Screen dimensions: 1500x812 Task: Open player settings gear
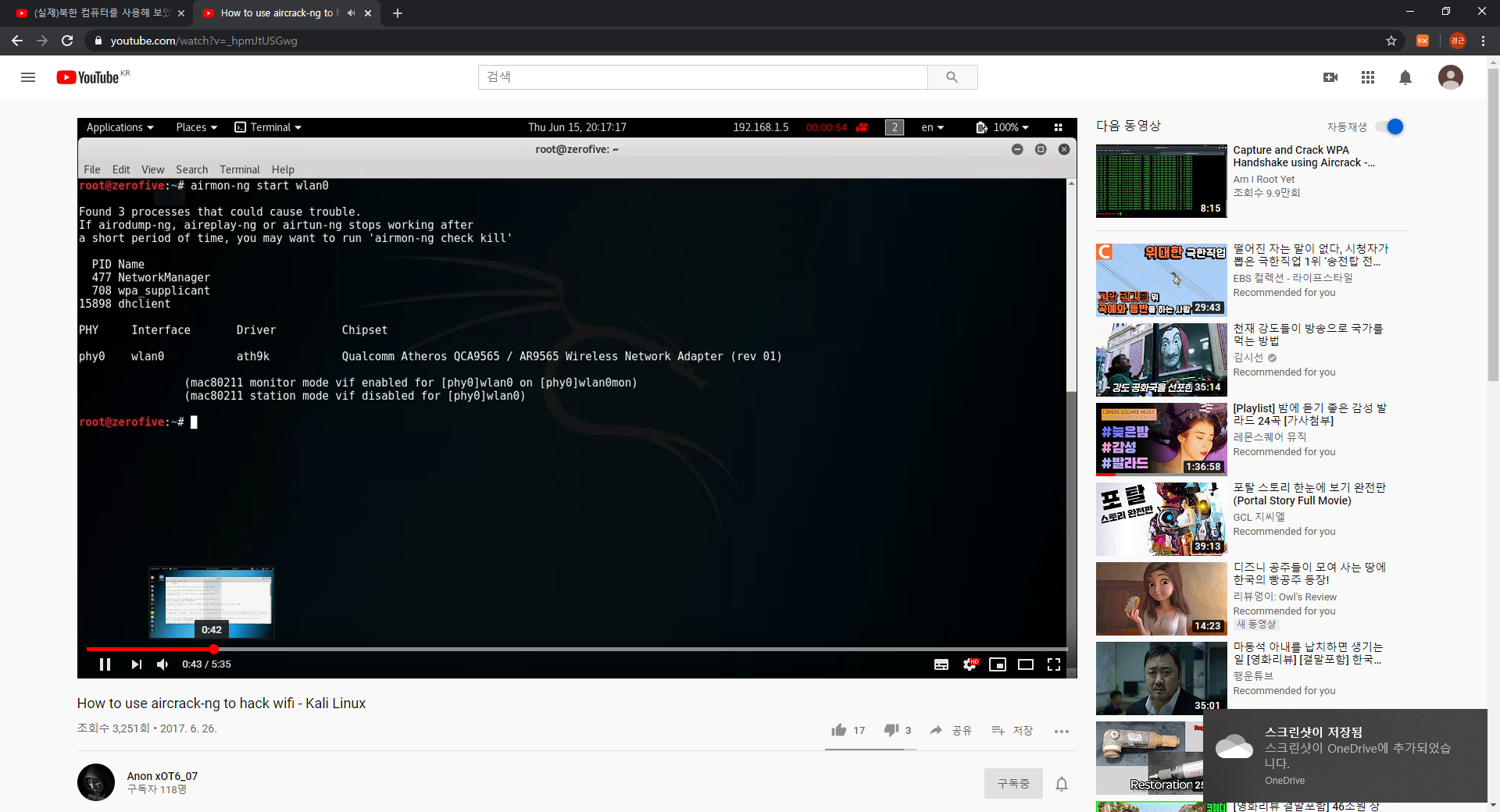970,664
